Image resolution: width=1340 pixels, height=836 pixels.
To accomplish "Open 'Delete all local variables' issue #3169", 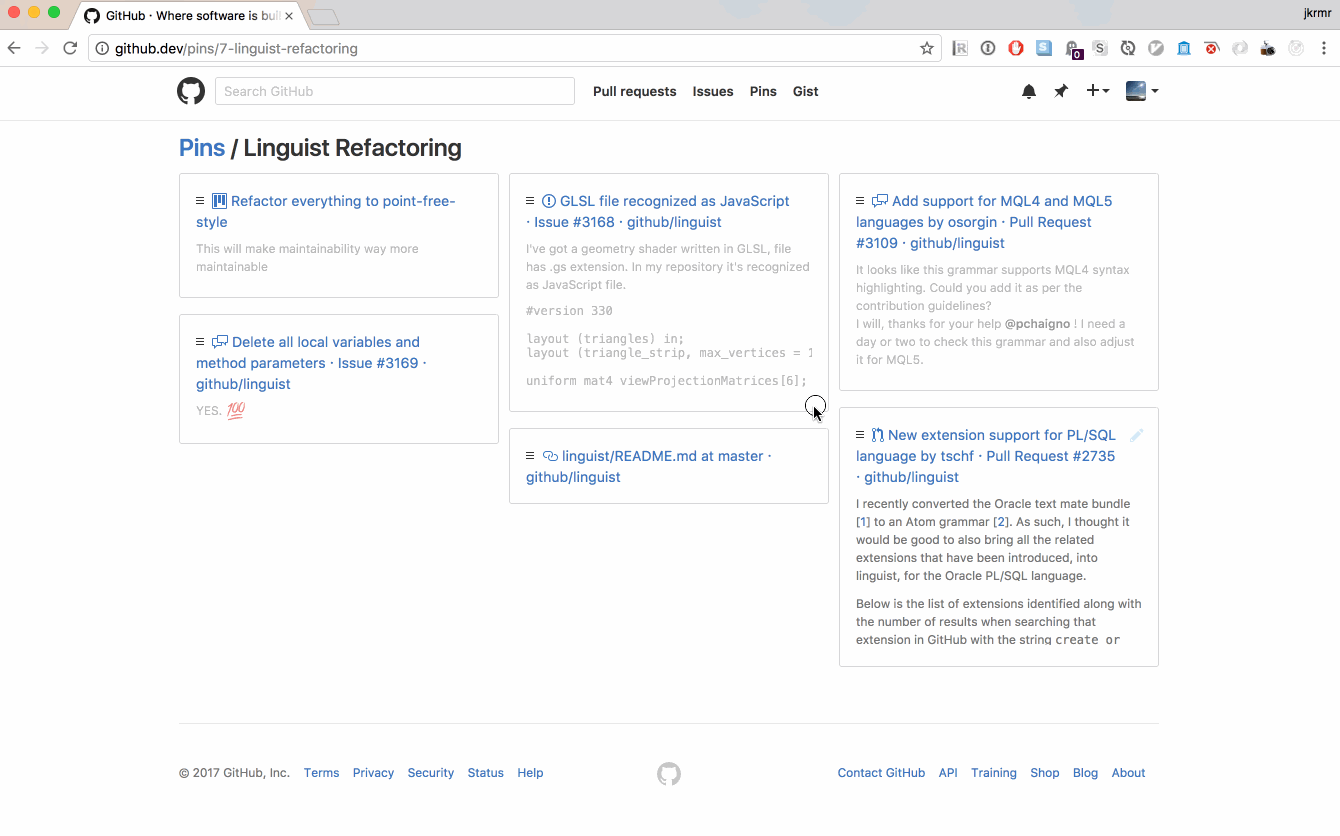I will tap(311, 363).
